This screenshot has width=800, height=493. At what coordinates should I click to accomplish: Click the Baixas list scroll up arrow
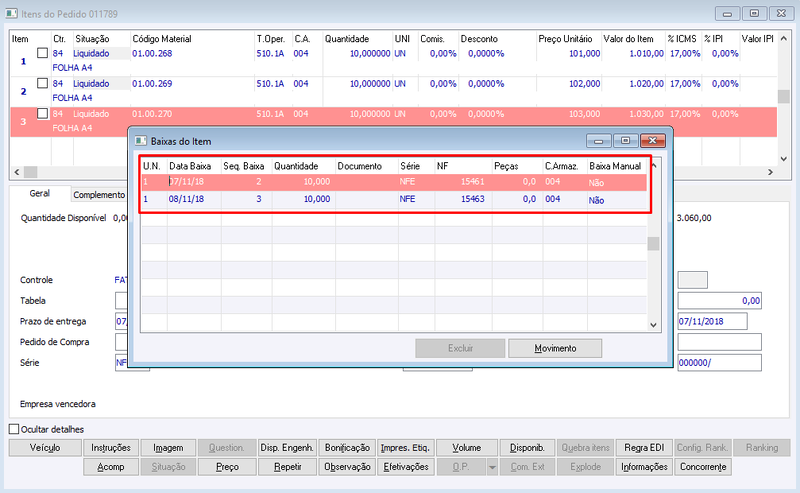point(653,165)
